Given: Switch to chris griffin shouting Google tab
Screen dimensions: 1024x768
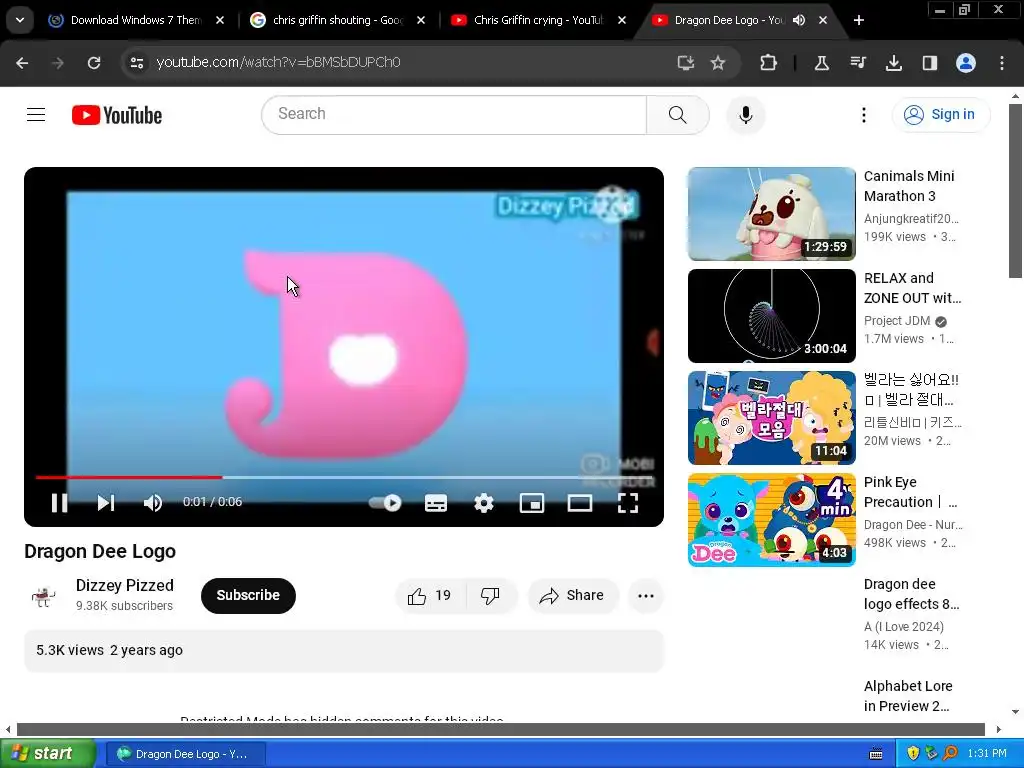Looking at the screenshot, I should coord(337,20).
